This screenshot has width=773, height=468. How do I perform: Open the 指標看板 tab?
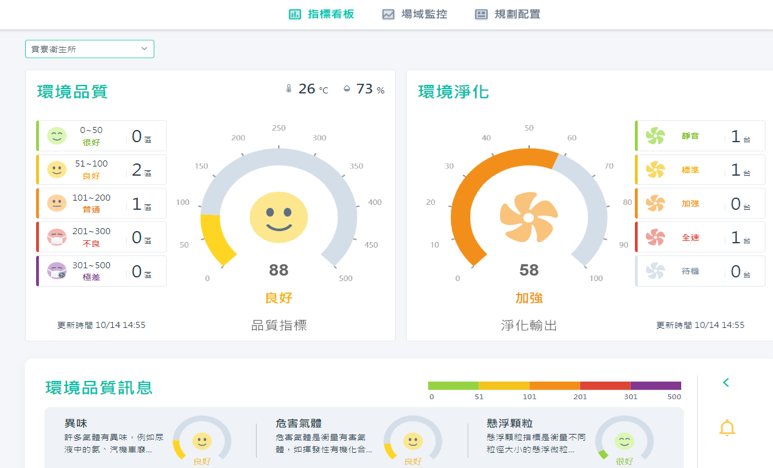click(321, 14)
